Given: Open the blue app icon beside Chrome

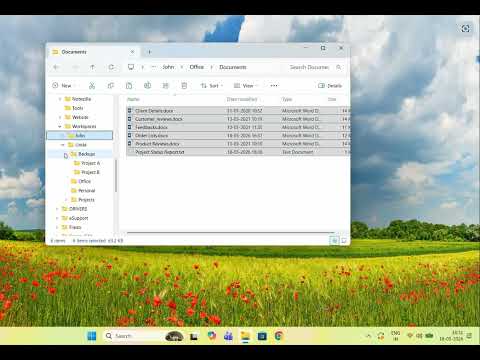Looking at the screenshot, I should [x=262, y=336].
